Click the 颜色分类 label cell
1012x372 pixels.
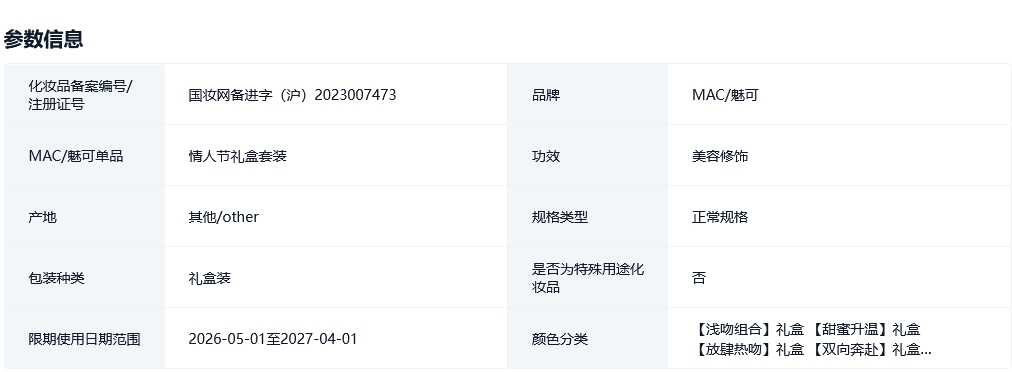(x=587, y=338)
